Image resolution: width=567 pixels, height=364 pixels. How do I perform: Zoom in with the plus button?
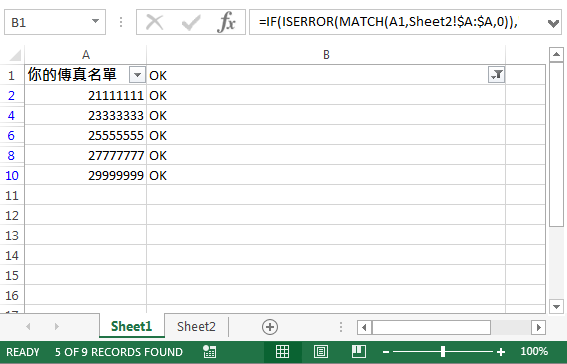point(501,352)
